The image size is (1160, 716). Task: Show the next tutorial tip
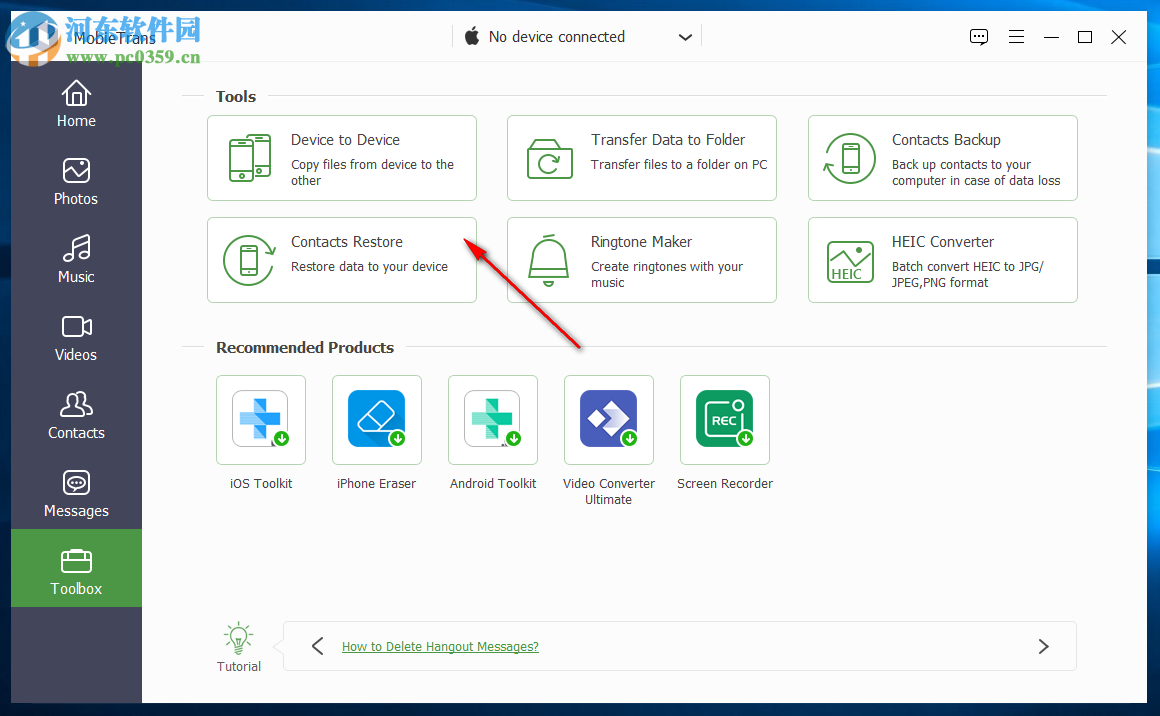click(x=1043, y=646)
